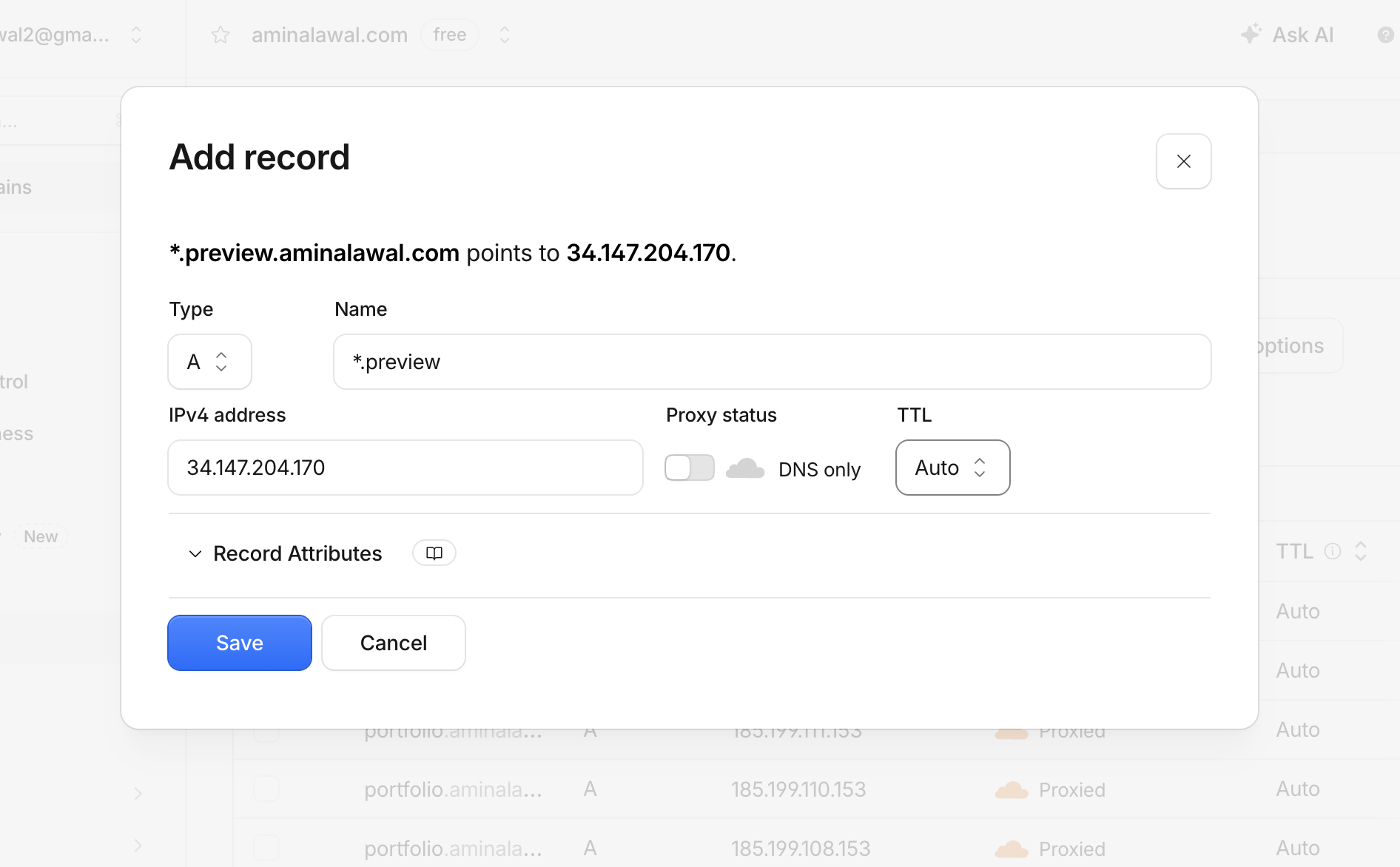Select the 185.199.108.153 record checkbox

click(266, 848)
